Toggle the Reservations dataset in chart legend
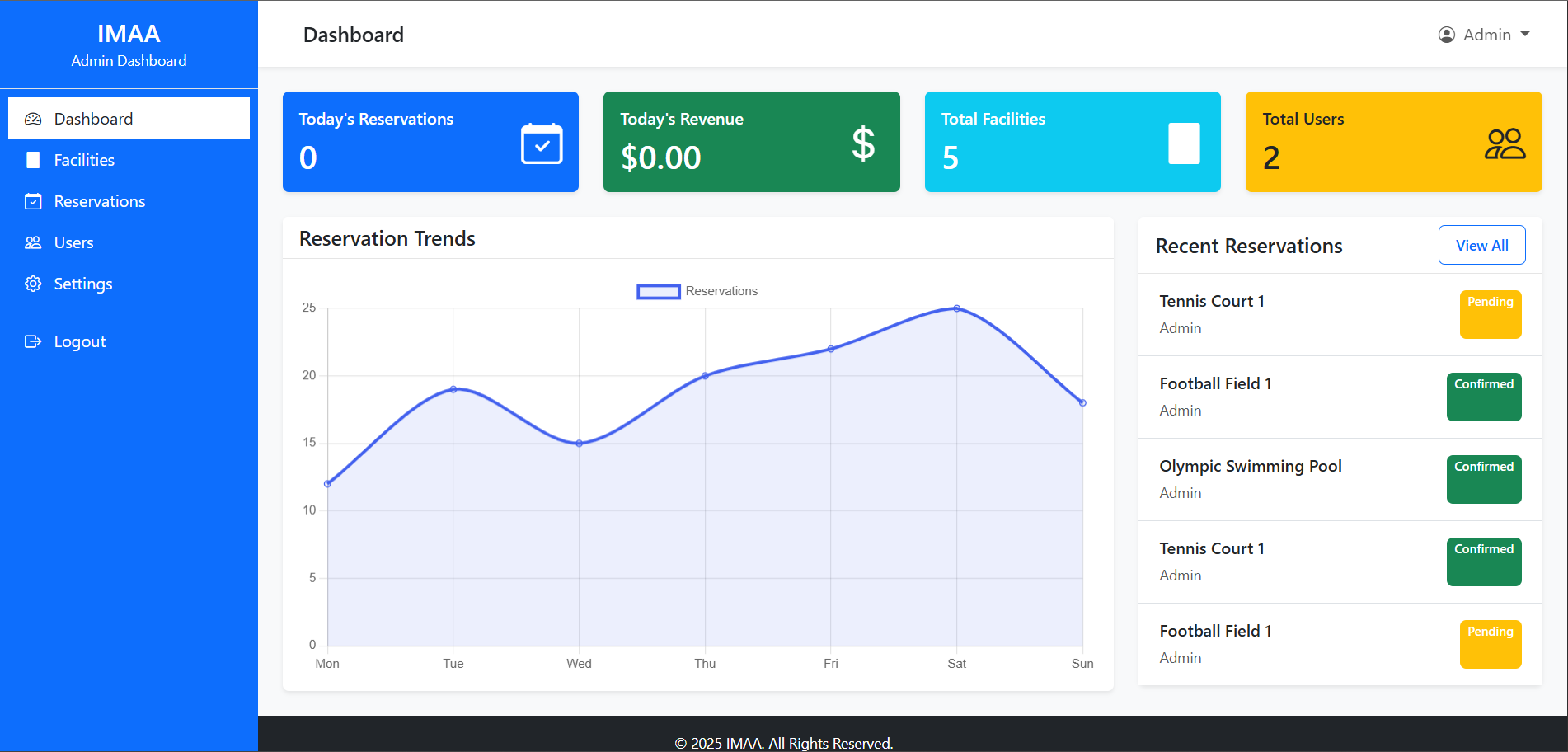Viewport: 1568px width, 752px height. point(697,291)
